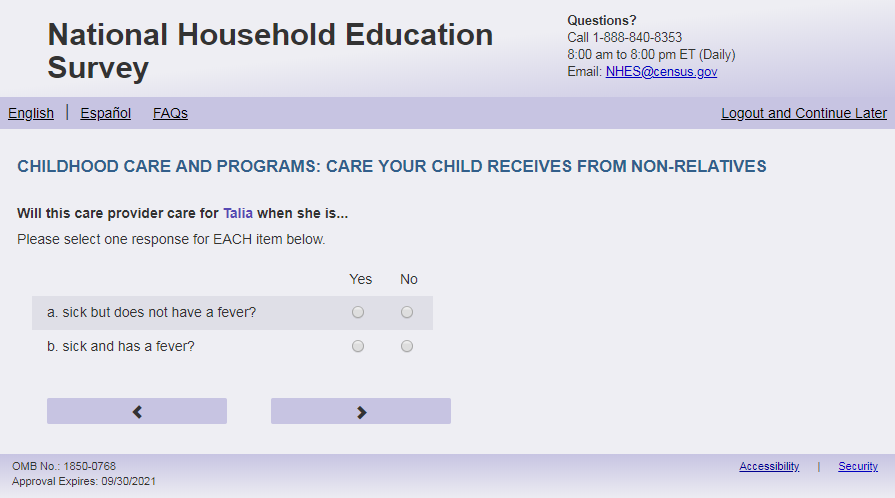Click the Childhood Care and Programs section heading
This screenshot has height=498, width=895.
392,166
